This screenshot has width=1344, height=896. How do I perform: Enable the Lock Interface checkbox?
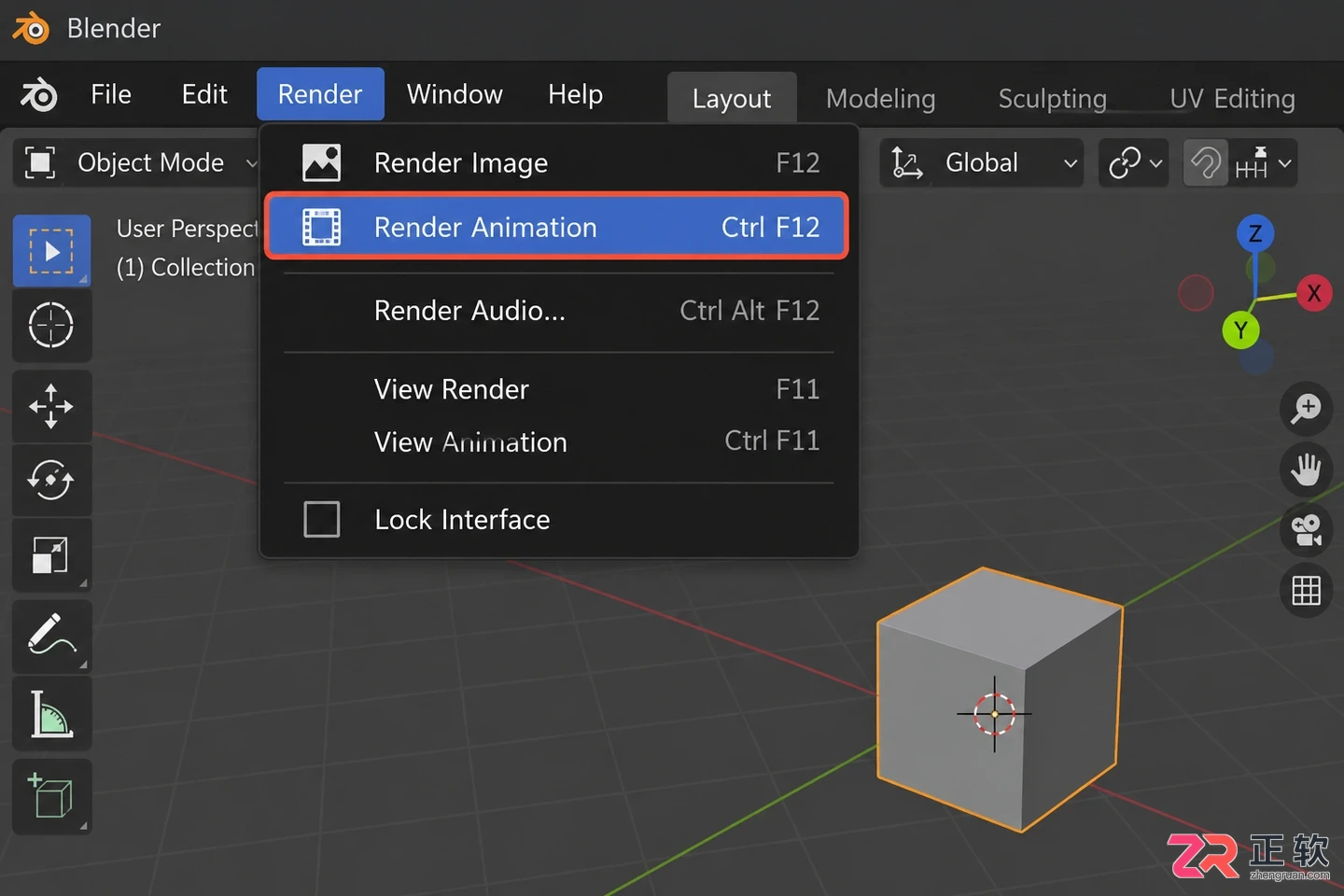coord(322,519)
